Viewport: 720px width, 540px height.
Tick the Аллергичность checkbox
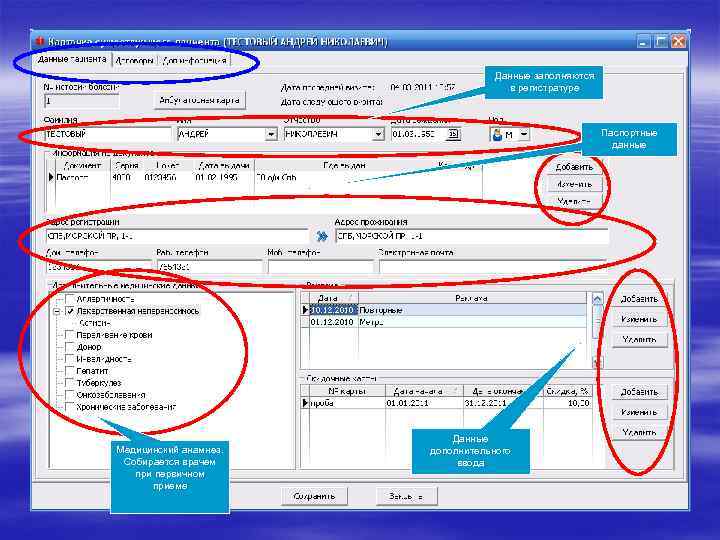(x=70, y=299)
